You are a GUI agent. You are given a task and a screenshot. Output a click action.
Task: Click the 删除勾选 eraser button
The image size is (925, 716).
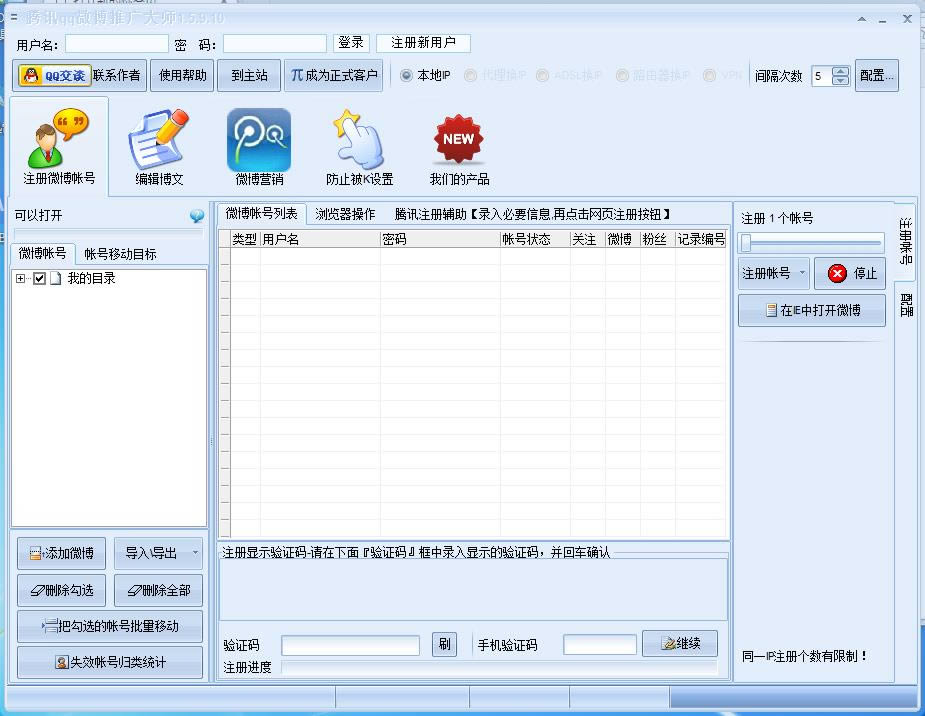pos(61,590)
